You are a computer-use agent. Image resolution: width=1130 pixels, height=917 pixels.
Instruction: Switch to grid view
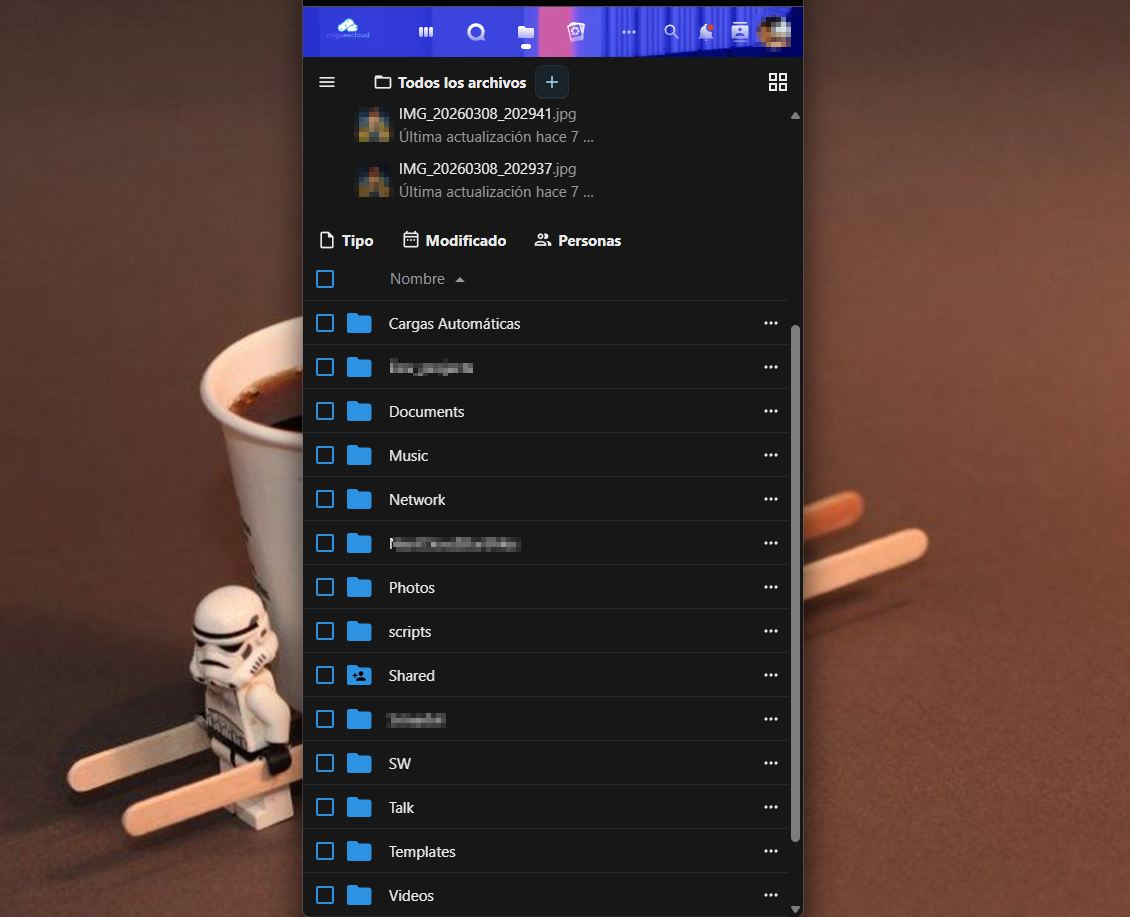click(x=777, y=82)
